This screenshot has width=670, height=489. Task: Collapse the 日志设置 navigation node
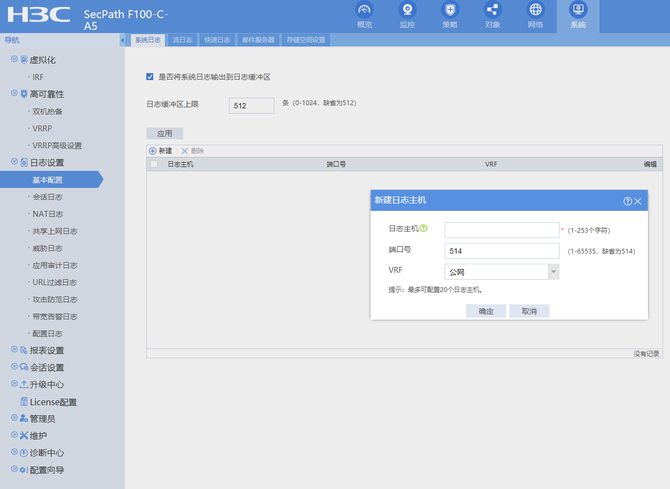[14, 162]
